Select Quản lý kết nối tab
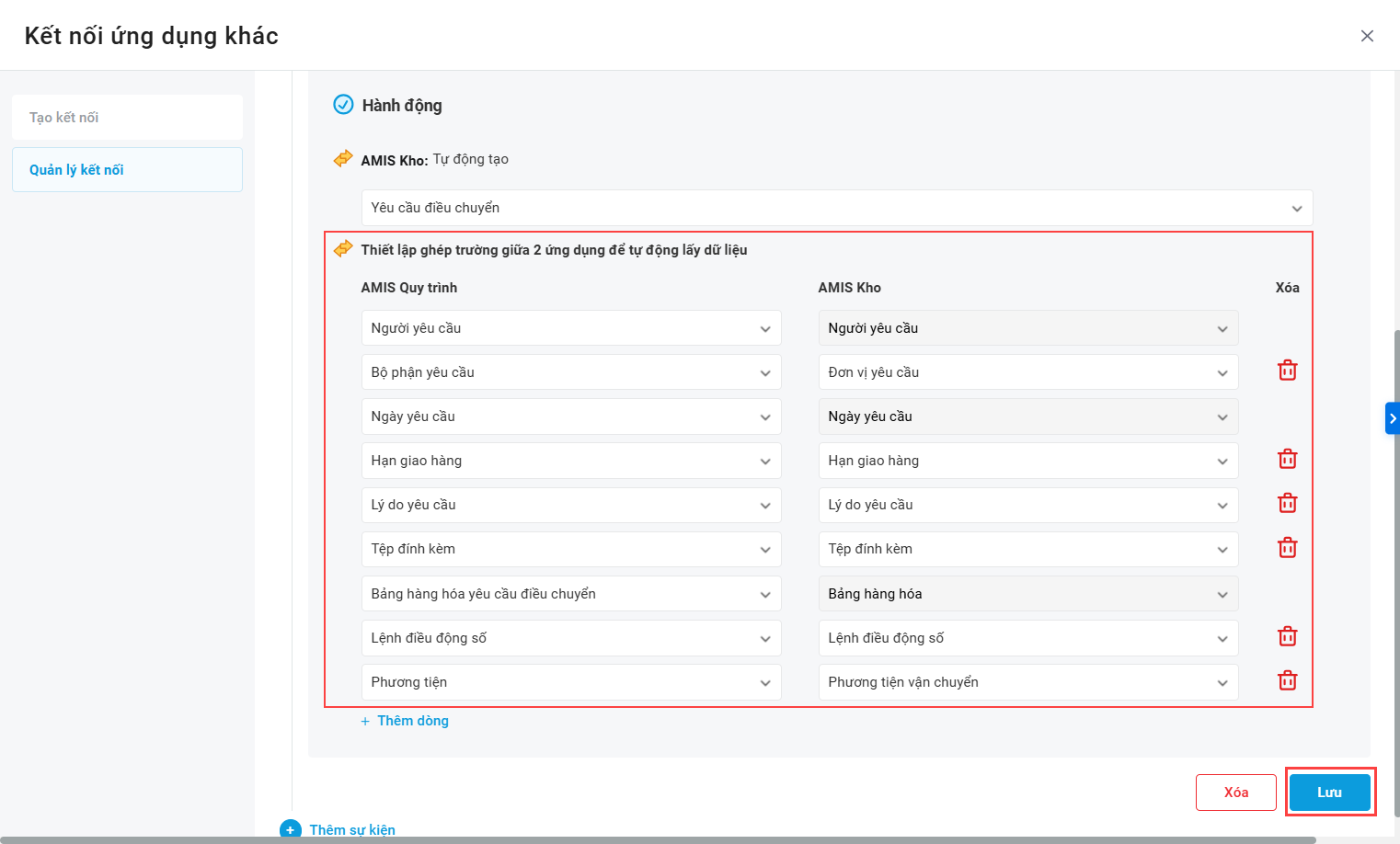 click(x=127, y=170)
